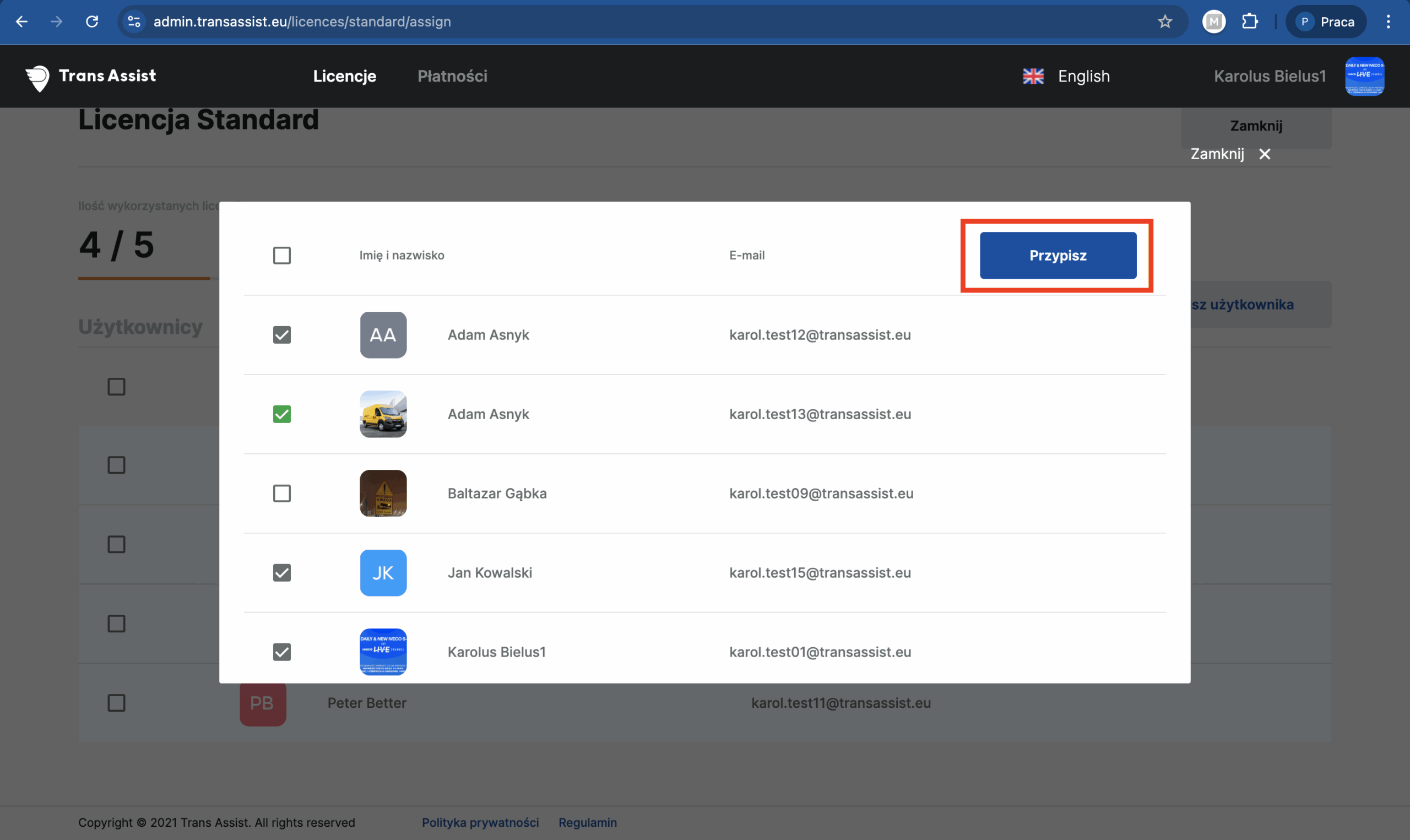Screen dimensions: 1410x840
Task: Open Chrome three-dot menu
Action: coord(1388,21)
